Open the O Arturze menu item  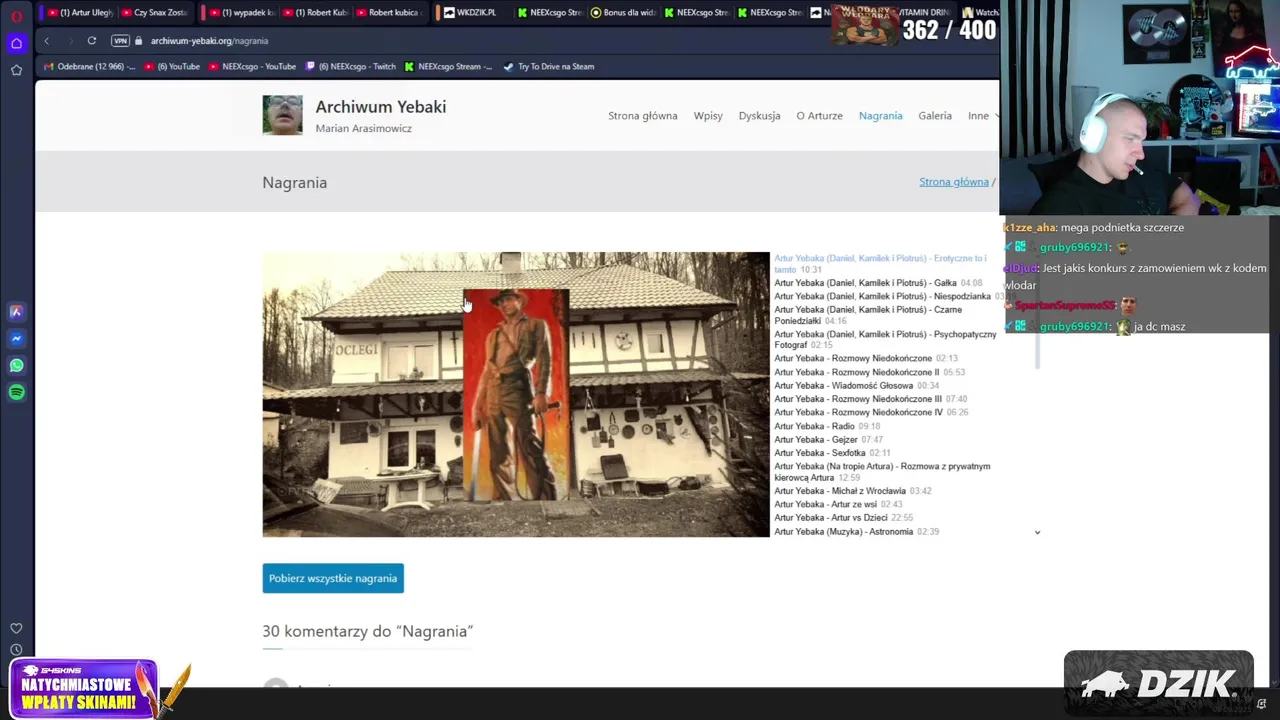[x=819, y=116]
